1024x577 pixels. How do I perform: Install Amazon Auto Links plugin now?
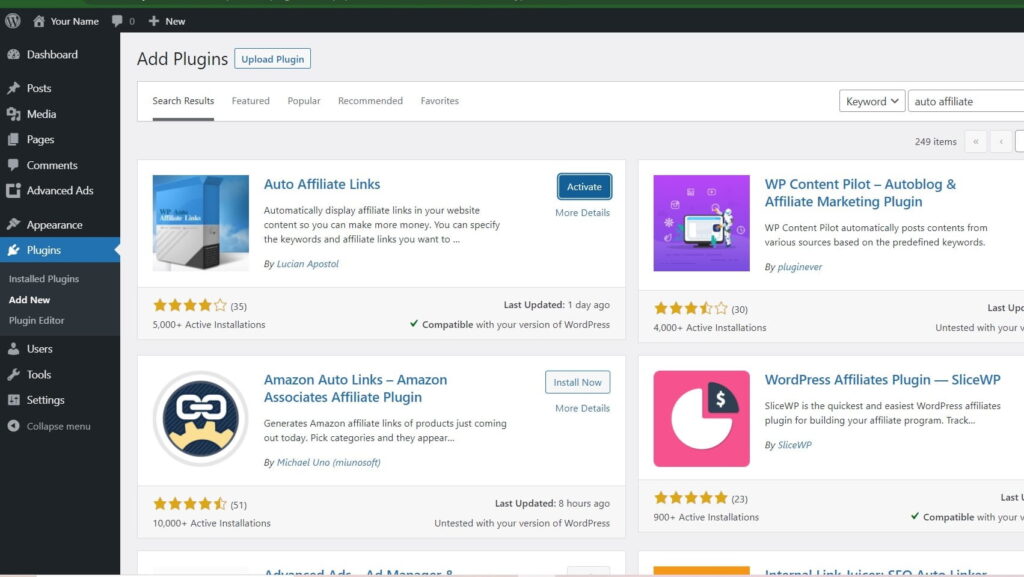tap(577, 382)
